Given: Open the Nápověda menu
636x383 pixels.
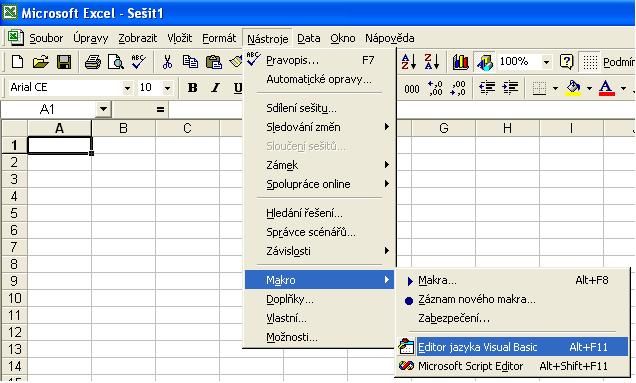Looking at the screenshot, I should pos(390,38).
